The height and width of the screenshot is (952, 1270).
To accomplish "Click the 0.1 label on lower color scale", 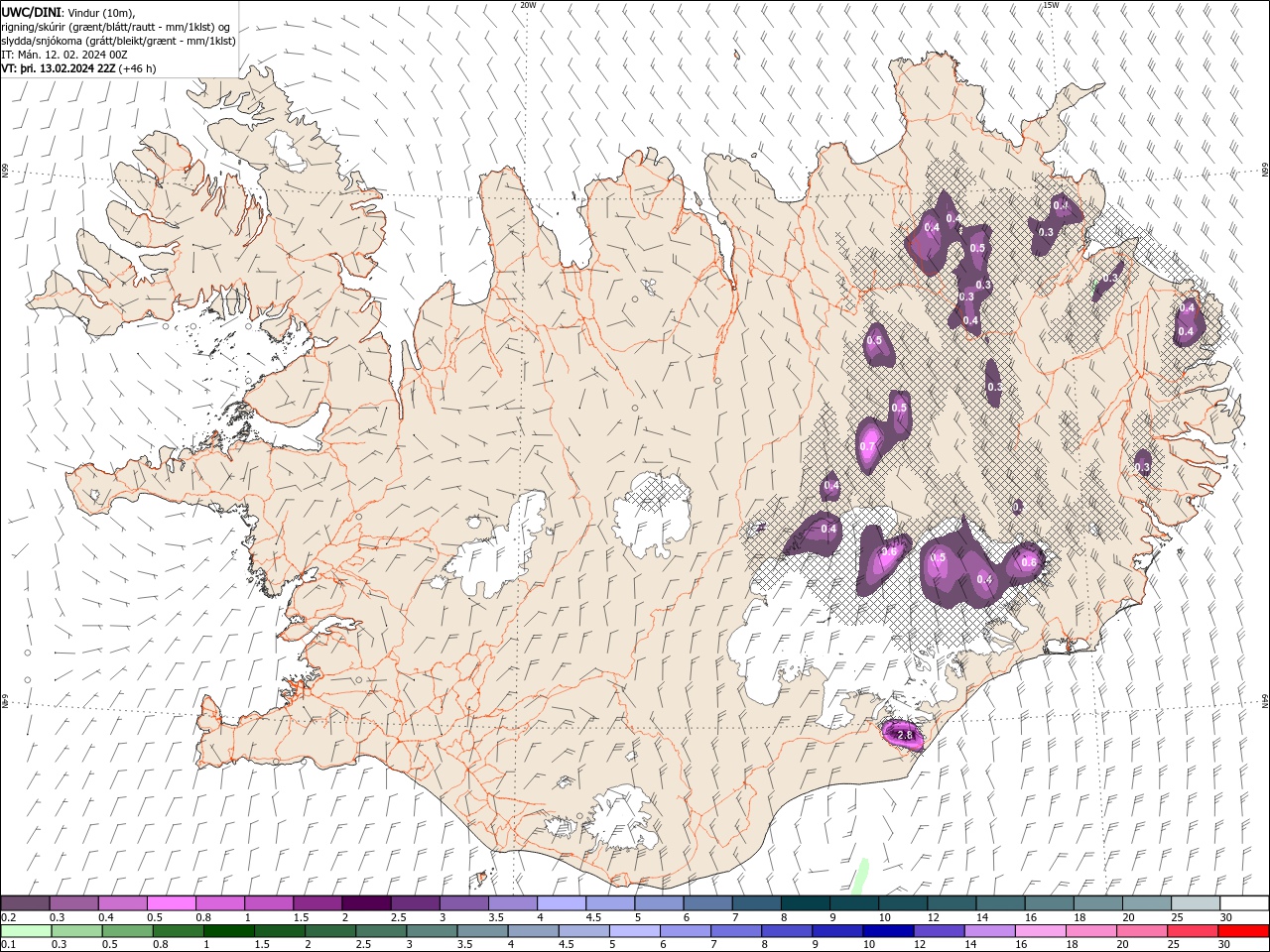I will pyautogui.click(x=8, y=945).
